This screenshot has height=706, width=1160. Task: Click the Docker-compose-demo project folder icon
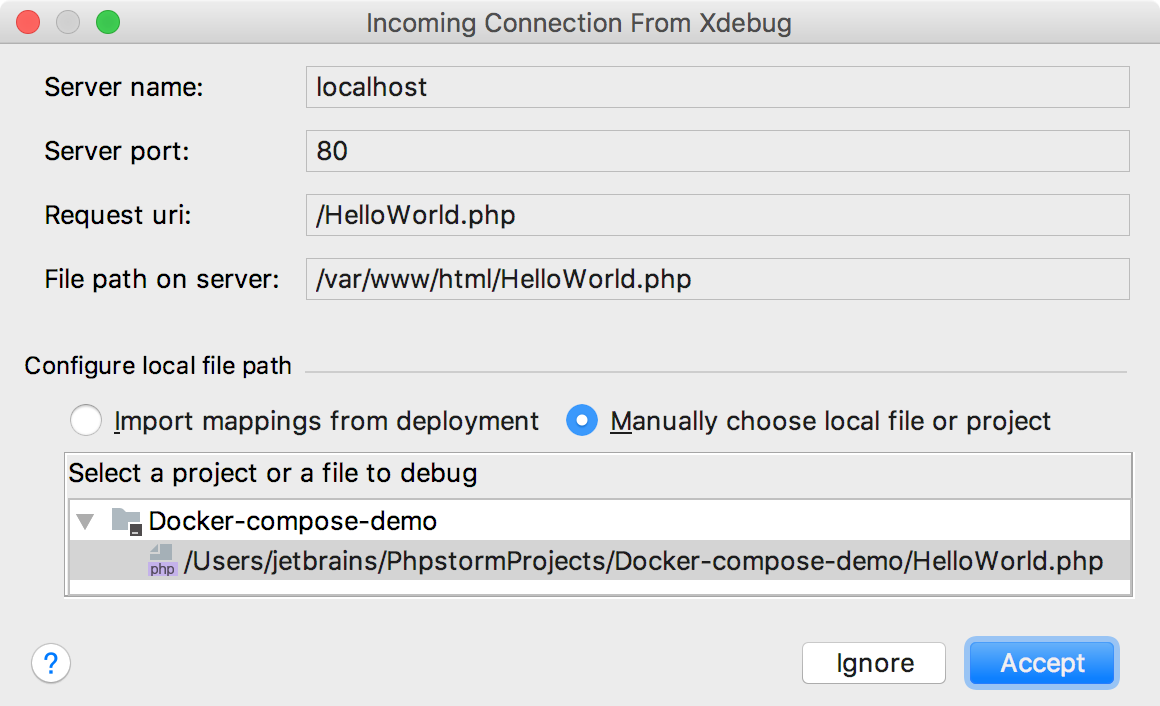pyautogui.click(x=126, y=521)
